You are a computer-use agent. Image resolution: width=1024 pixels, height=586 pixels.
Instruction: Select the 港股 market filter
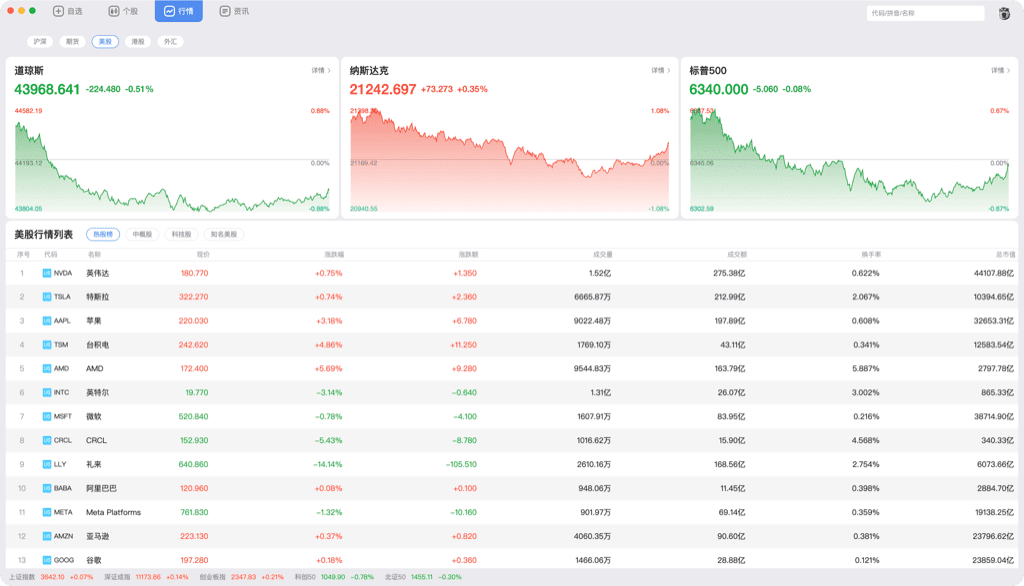pyautogui.click(x=138, y=42)
